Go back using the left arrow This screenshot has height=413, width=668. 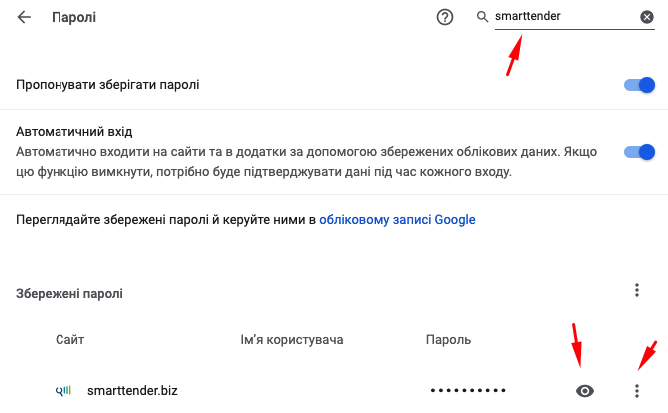(x=24, y=17)
